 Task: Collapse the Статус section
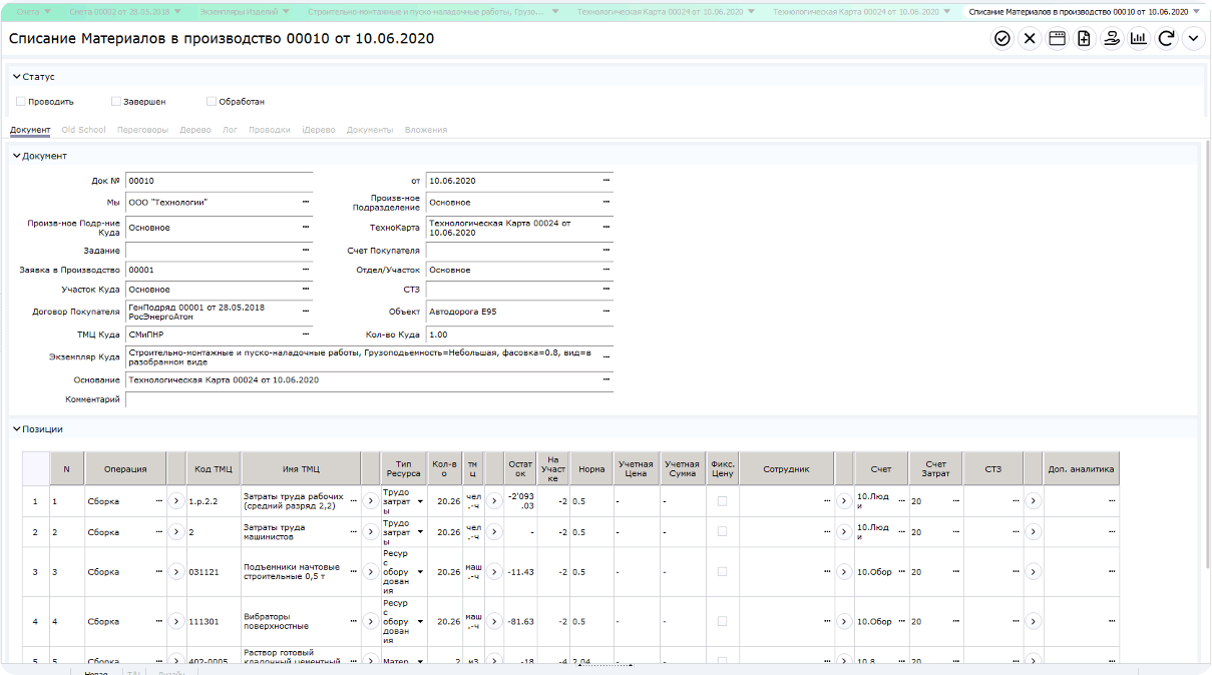(x=17, y=76)
